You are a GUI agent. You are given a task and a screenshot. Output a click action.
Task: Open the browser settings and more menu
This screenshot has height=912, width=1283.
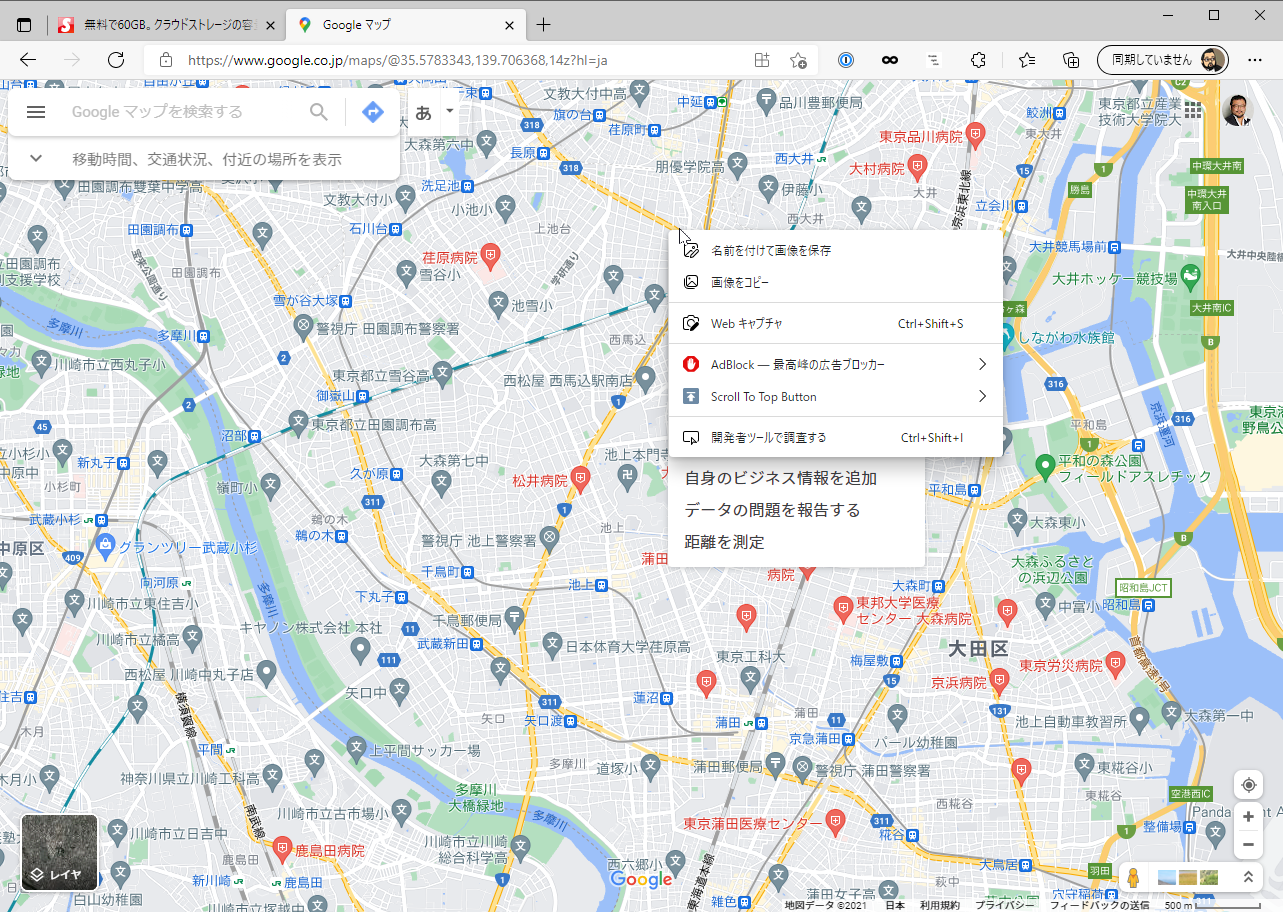tap(1255, 60)
